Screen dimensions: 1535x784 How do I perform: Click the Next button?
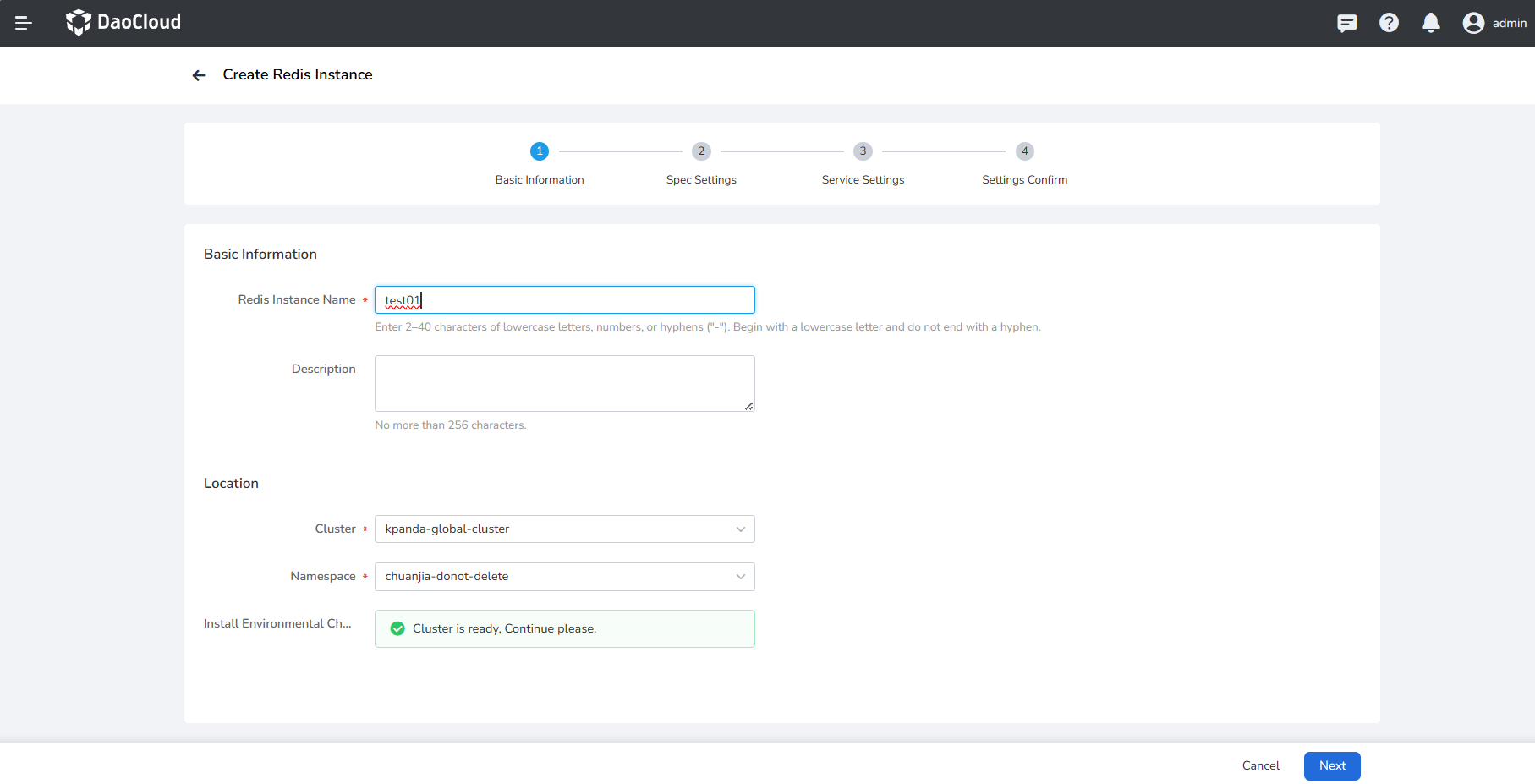(1331, 765)
